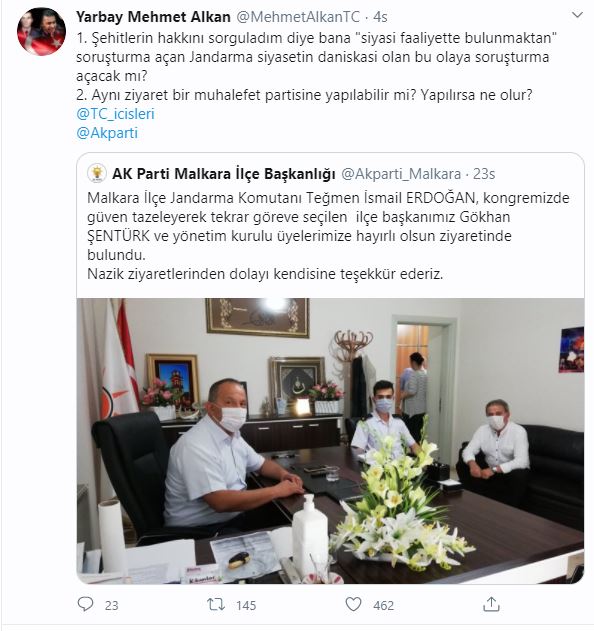Screen dimensions: 594x631
Task: Click the 23s quoted tweet timestamp
Action: [x=484, y=174]
